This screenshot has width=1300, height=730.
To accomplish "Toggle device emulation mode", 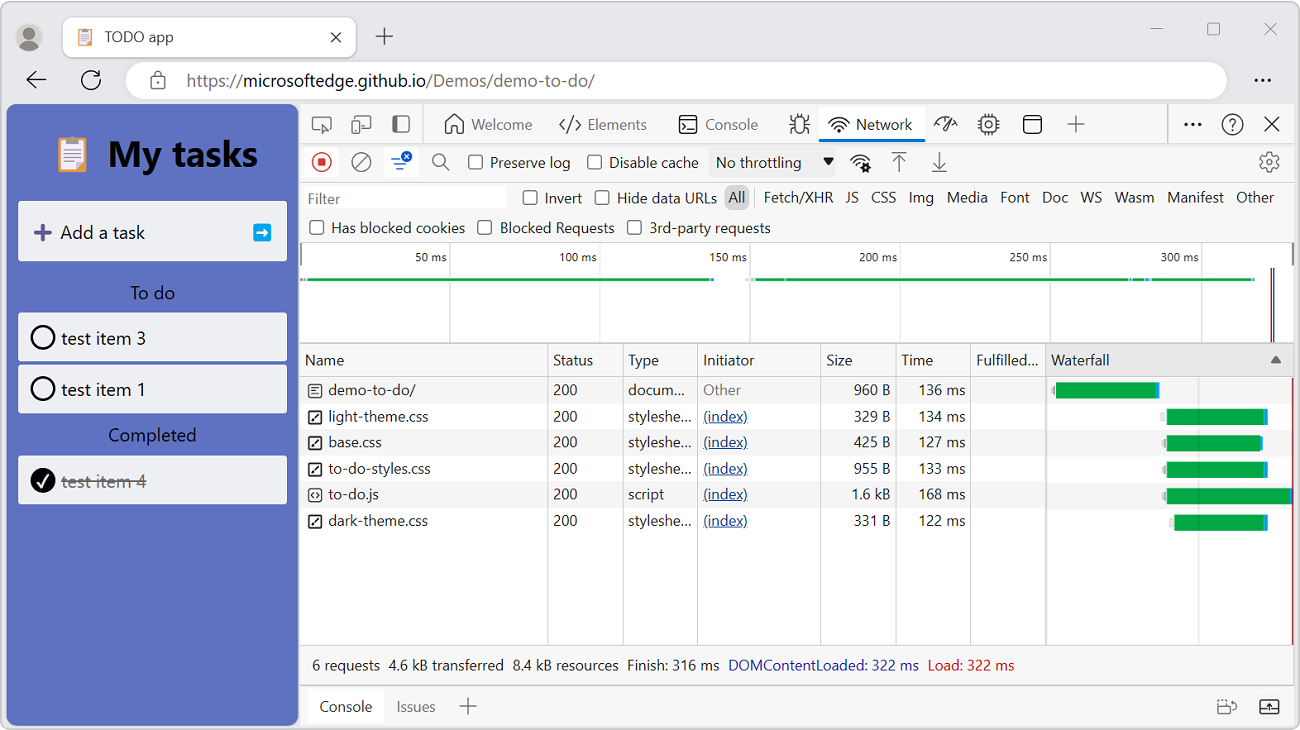I will [x=361, y=124].
